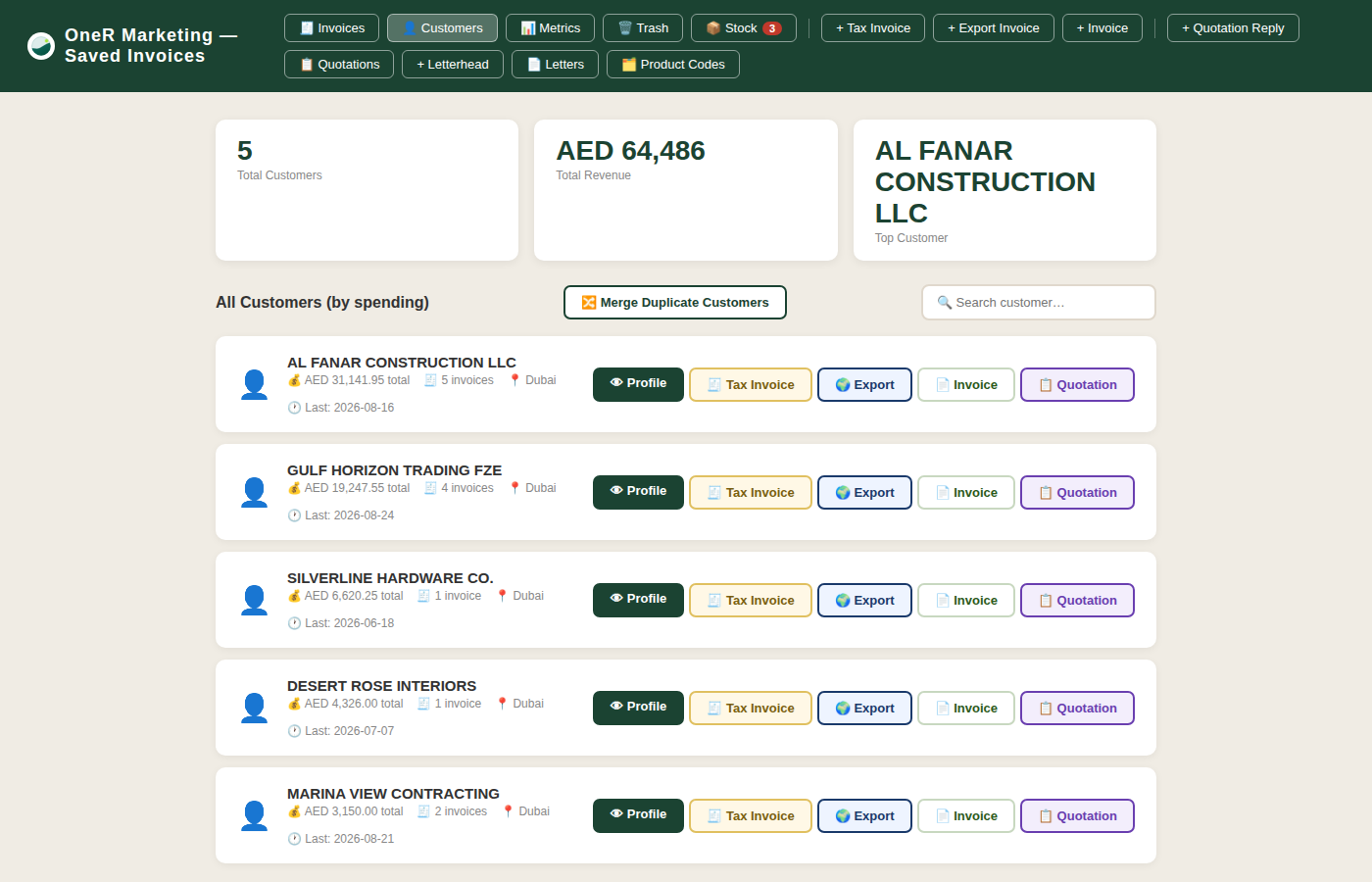Click the AED 64,486 Total Revenue card
Screen dimensions: 1372x882
(x=686, y=190)
